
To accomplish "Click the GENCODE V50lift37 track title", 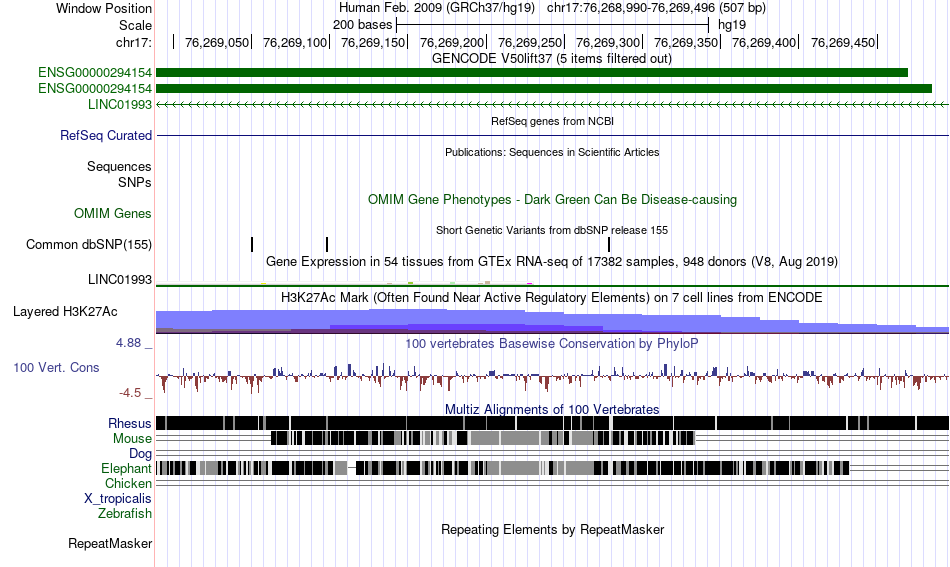I will [x=552, y=59].
